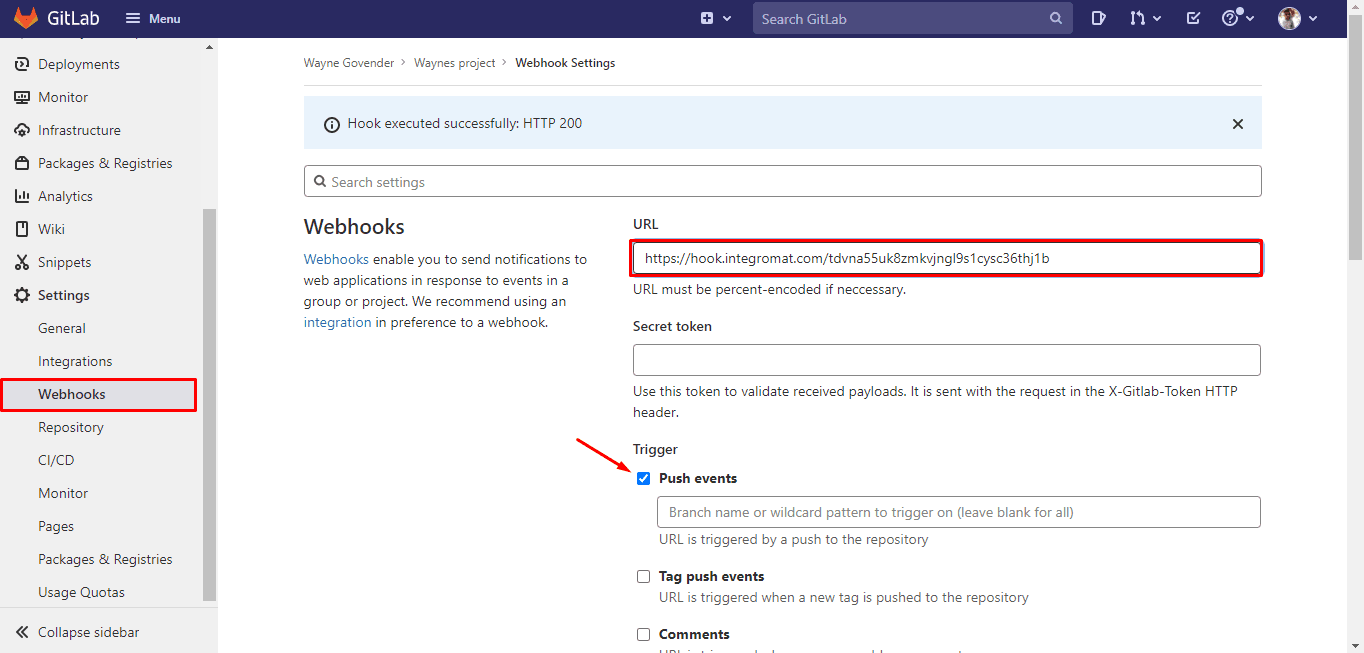1364x653 pixels.
Task: Expand the user avatar profile dropdown
Action: pos(1298,18)
